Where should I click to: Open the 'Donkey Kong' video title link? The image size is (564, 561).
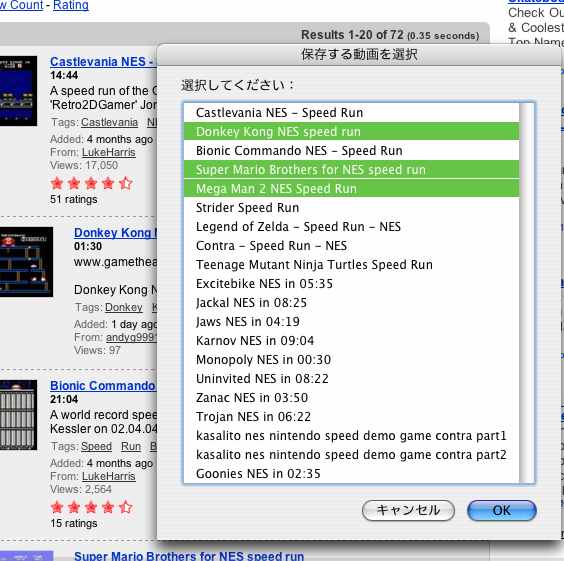coord(115,233)
